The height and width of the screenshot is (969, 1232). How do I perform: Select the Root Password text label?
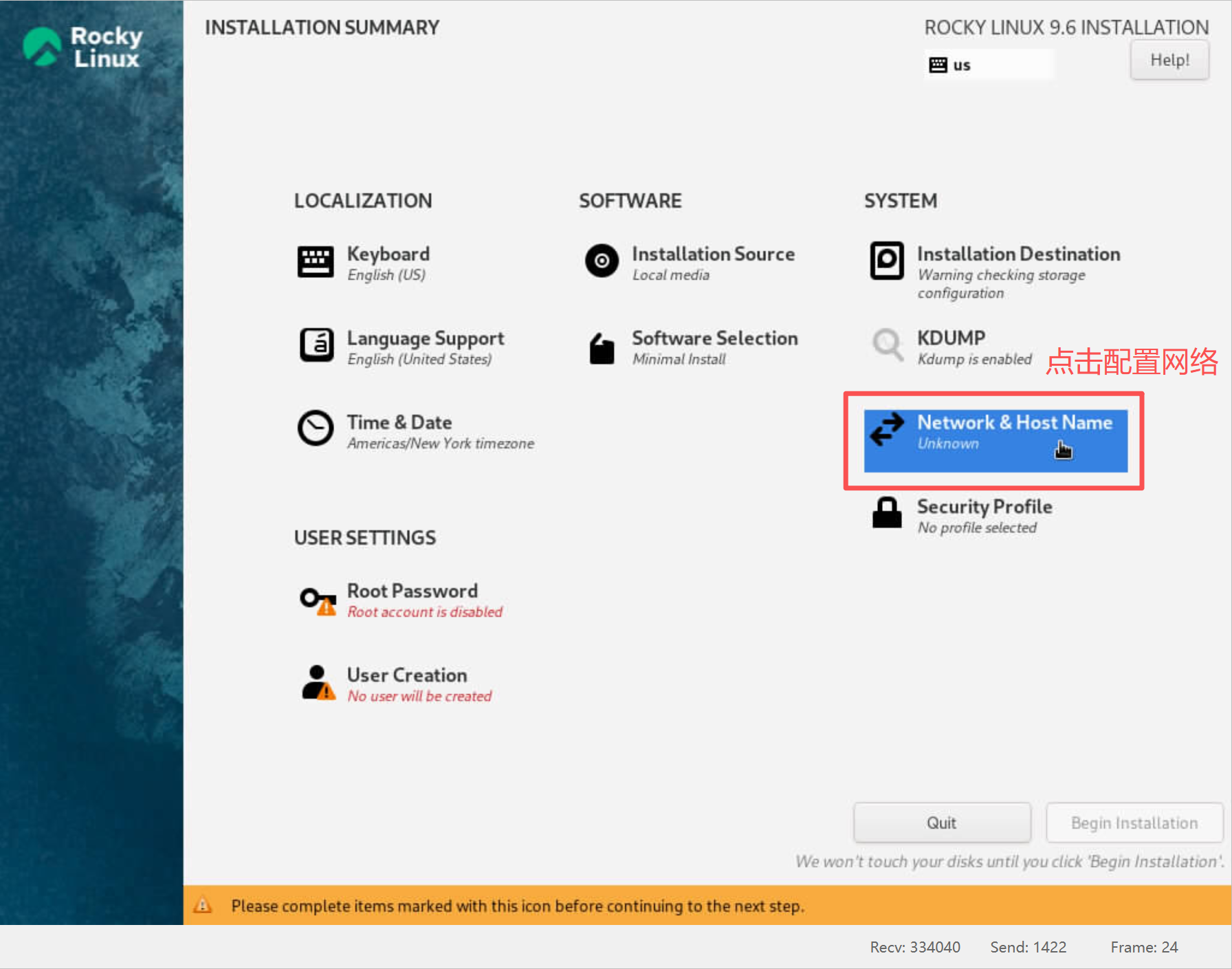pyautogui.click(x=412, y=591)
